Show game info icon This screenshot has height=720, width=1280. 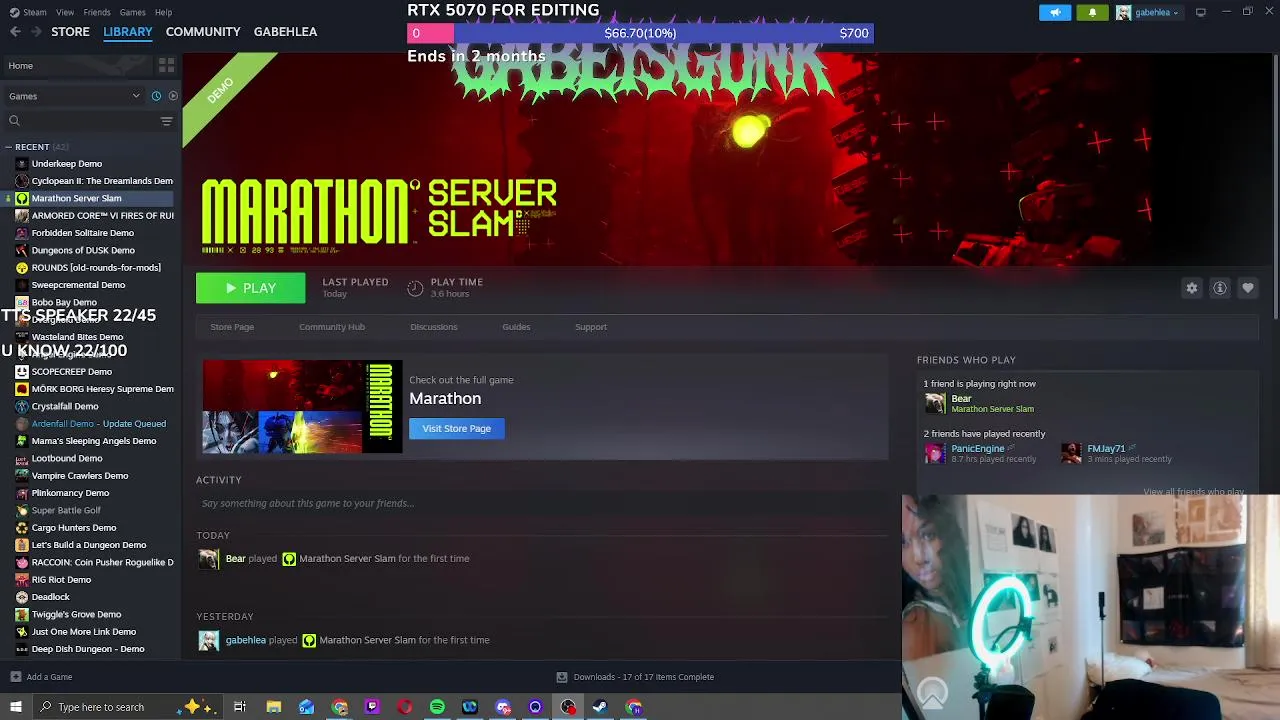(x=1220, y=288)
